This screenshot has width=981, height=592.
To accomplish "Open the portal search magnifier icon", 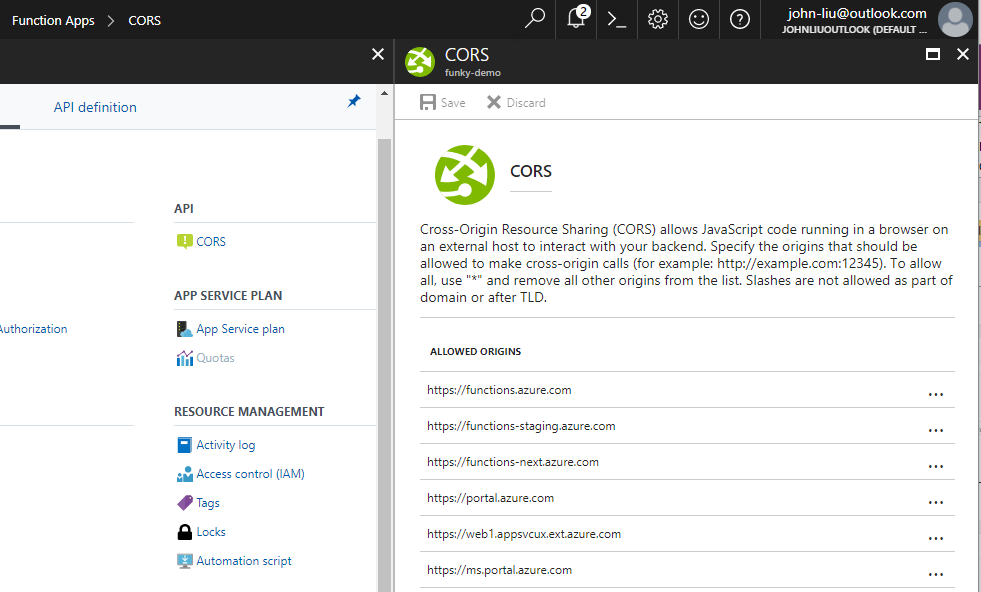I will 535,19.
